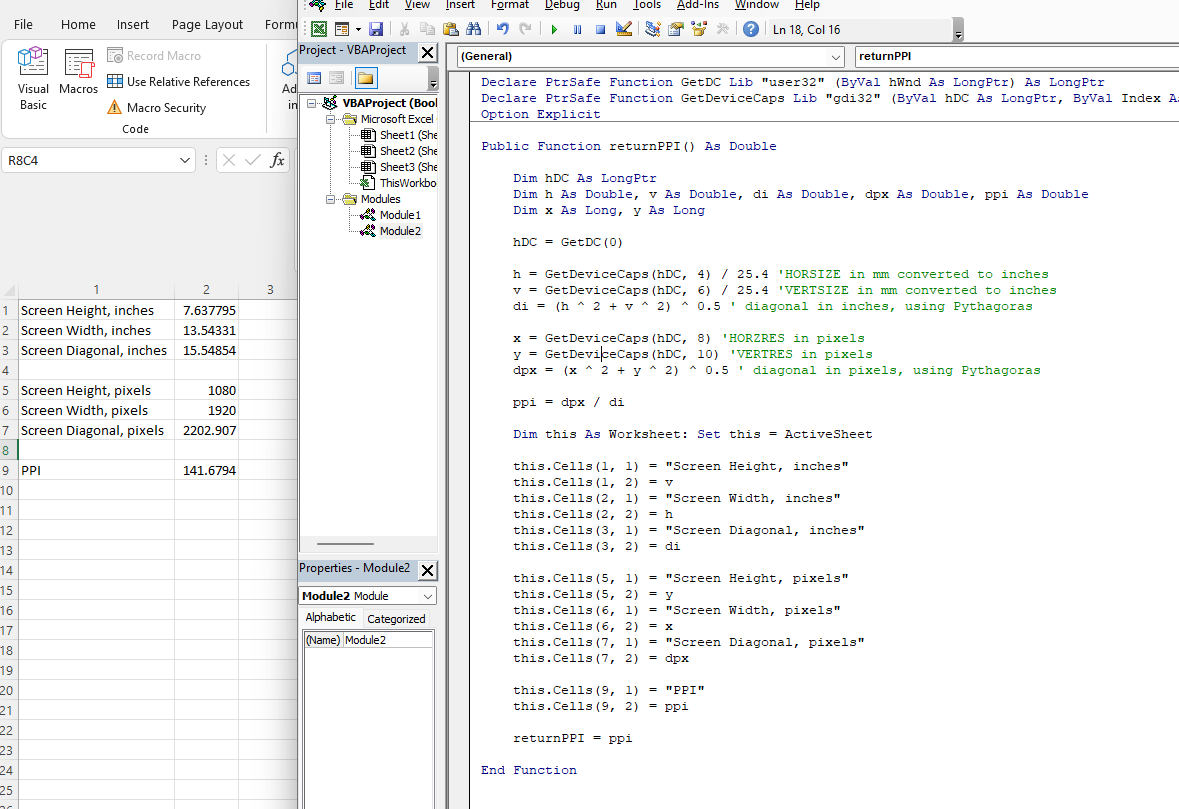Click the Break pause icon

pos(577,29)
